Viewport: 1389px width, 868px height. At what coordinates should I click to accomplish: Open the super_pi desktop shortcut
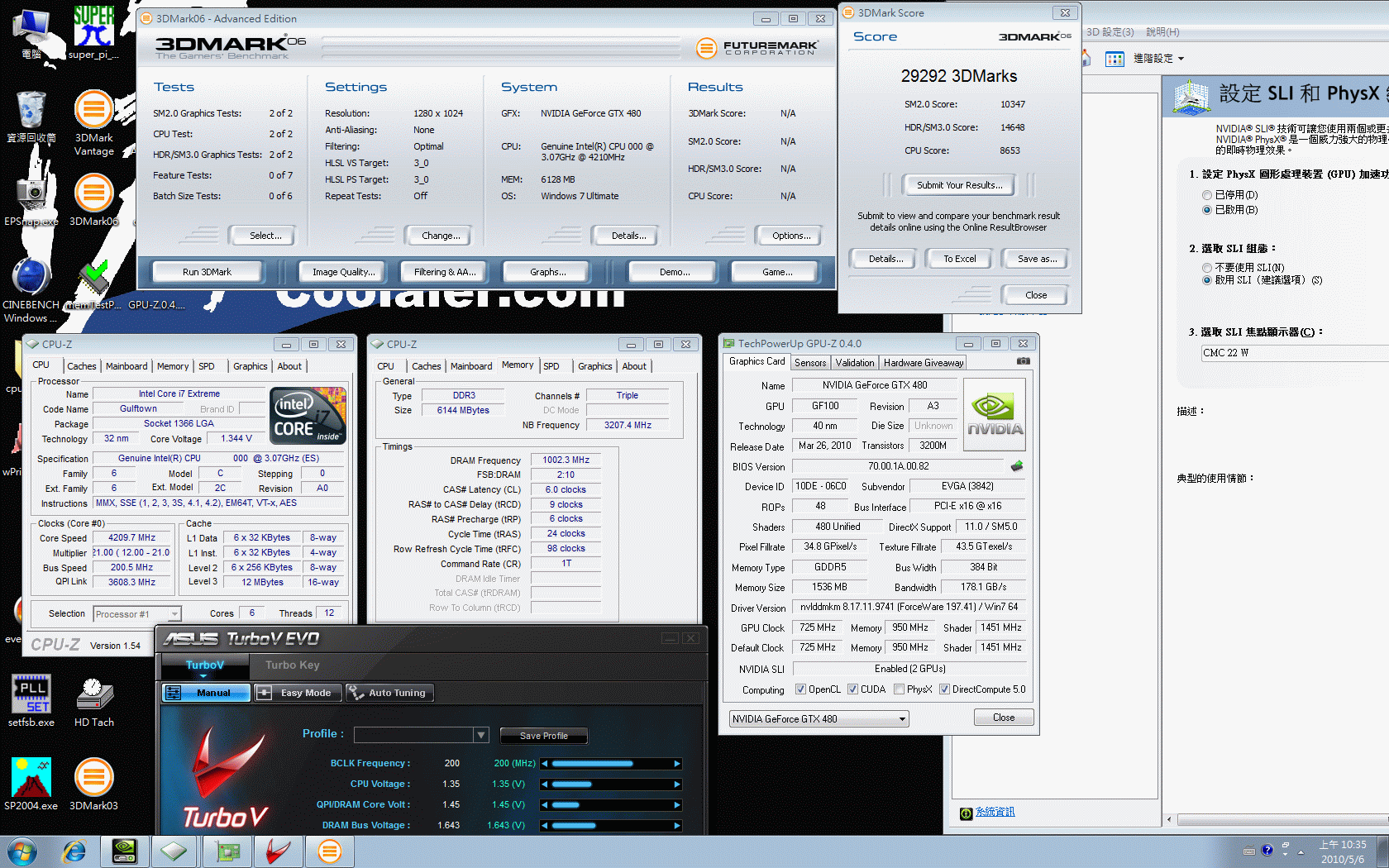pyautogui.click(x=93, y=33)
